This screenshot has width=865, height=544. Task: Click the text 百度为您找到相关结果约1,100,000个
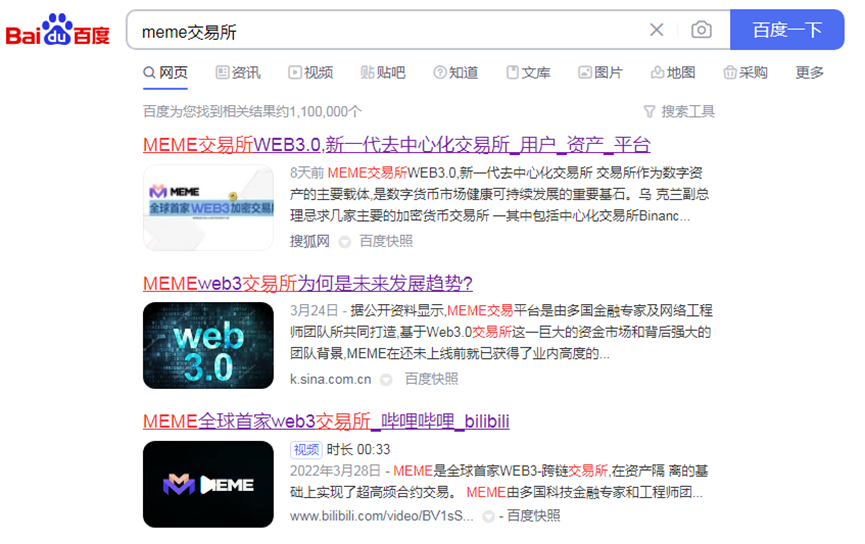252,111
